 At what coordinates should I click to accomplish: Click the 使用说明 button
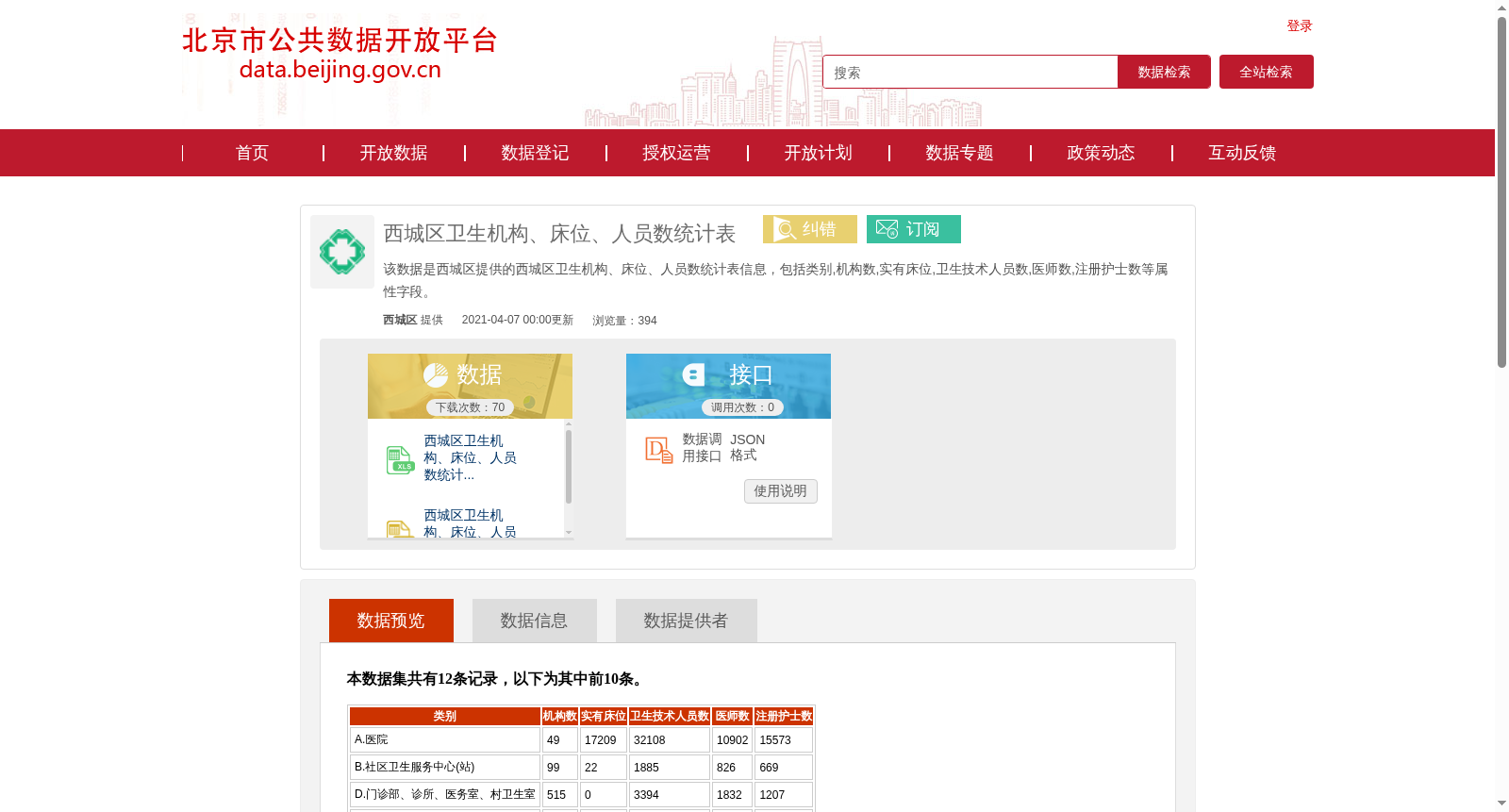781,491
